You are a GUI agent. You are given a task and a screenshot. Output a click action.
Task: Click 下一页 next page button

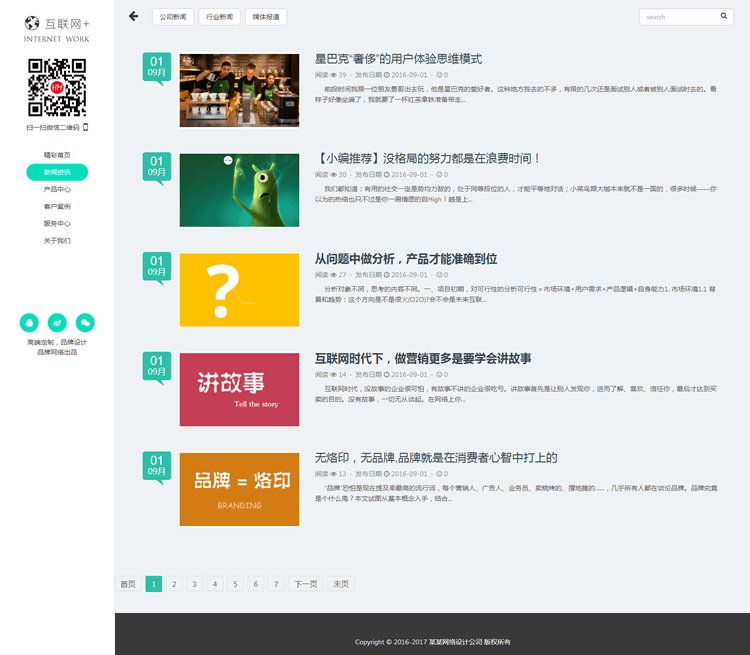click(306, 584)
